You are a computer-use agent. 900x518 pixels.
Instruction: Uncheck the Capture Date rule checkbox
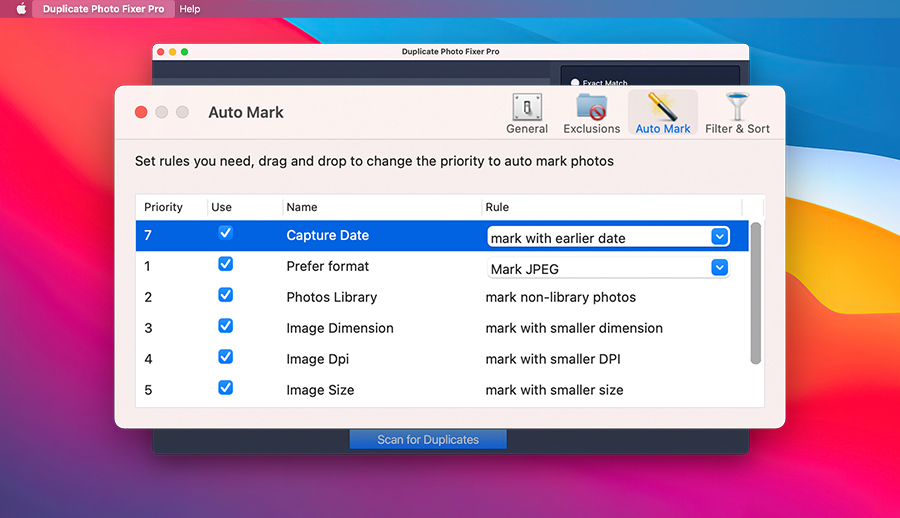point(226,233)
